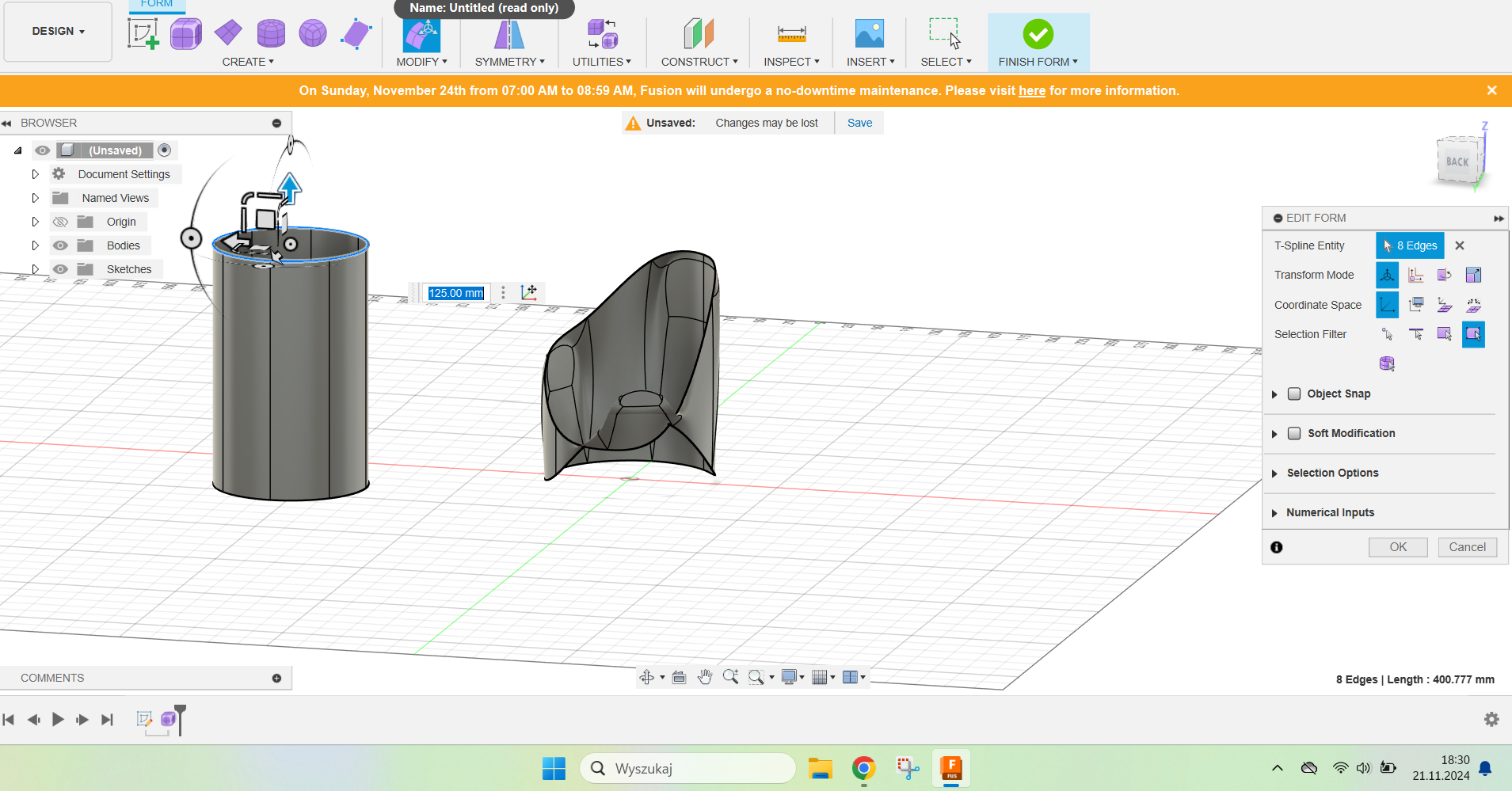Open the UTILITIES menu
Screen dimensions: 1512x791
pos(602,62)
